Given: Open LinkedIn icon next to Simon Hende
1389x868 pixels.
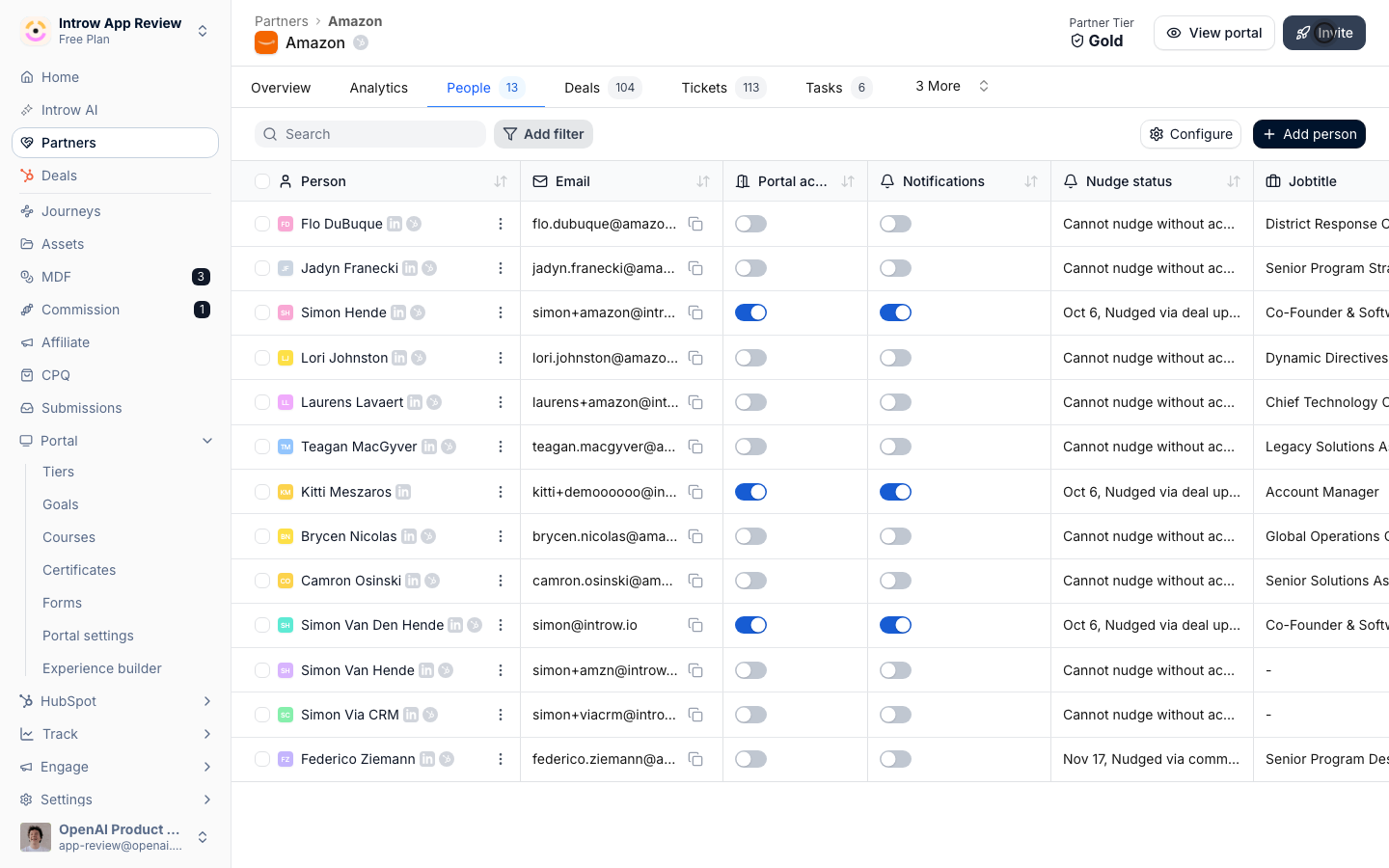Looking at the screenshot, I should pyautogui.click(x=398, y=312).
